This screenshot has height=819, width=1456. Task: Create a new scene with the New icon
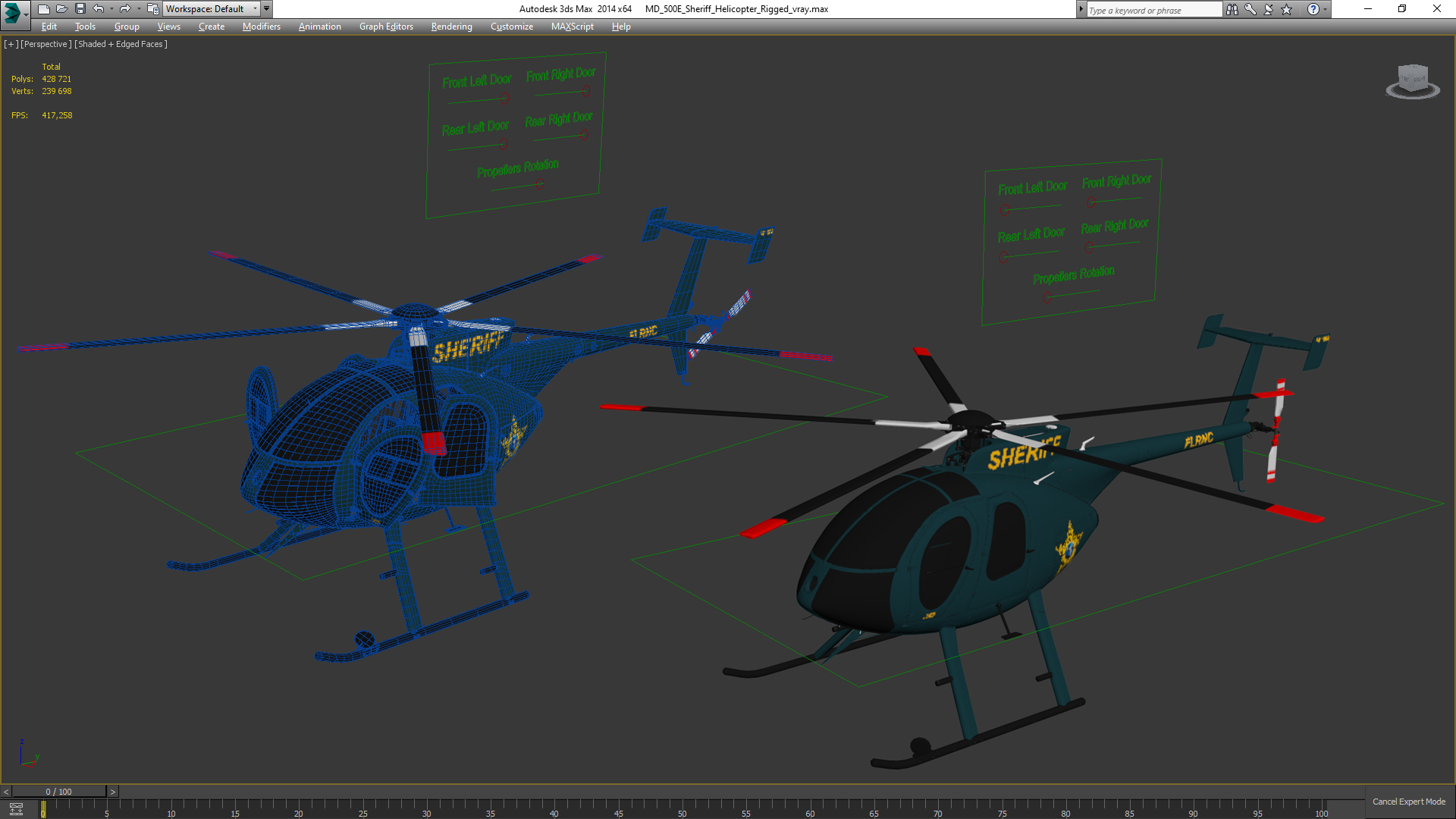(43, 9)
